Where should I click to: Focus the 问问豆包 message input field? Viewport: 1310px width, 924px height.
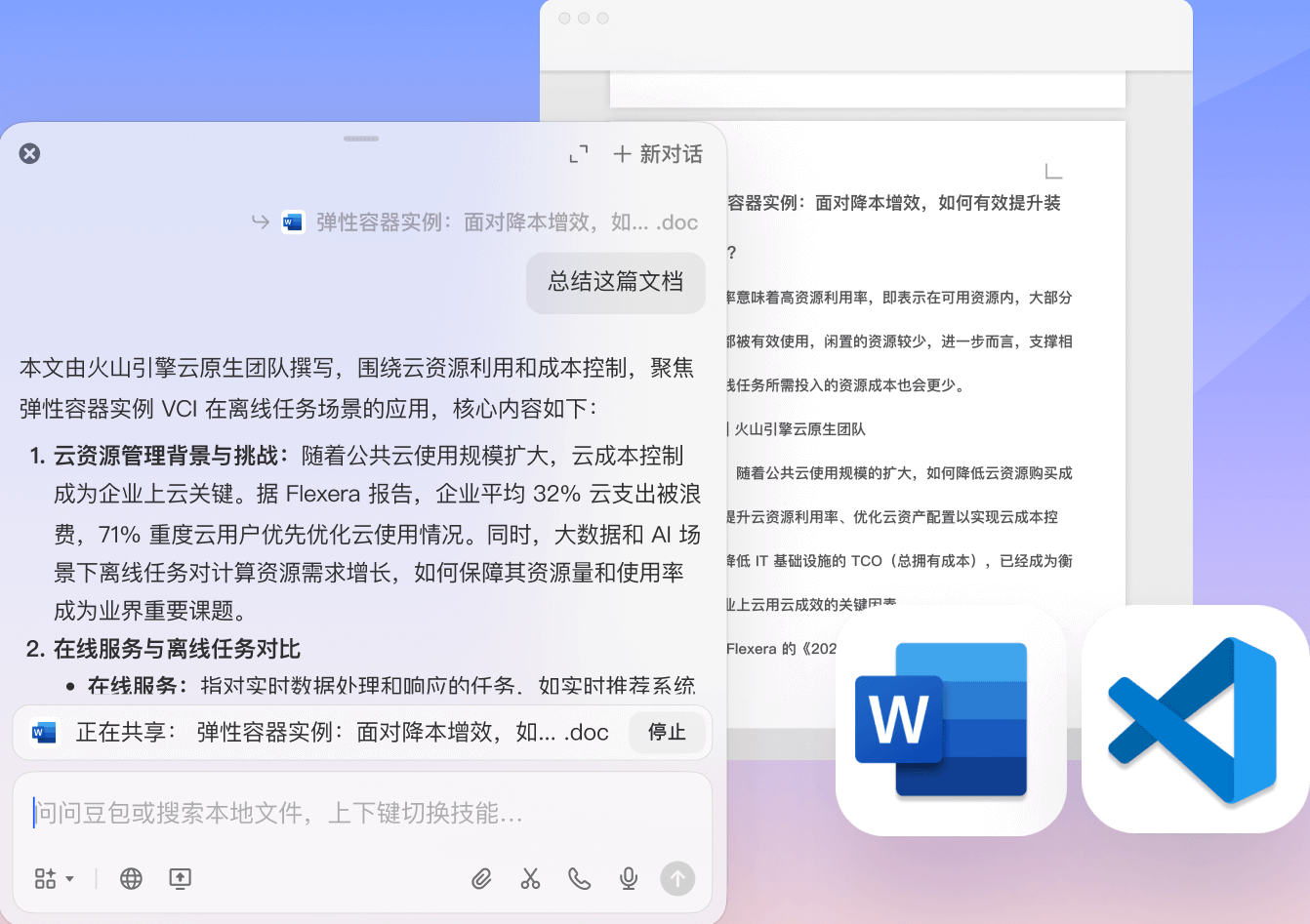point(362,813)
